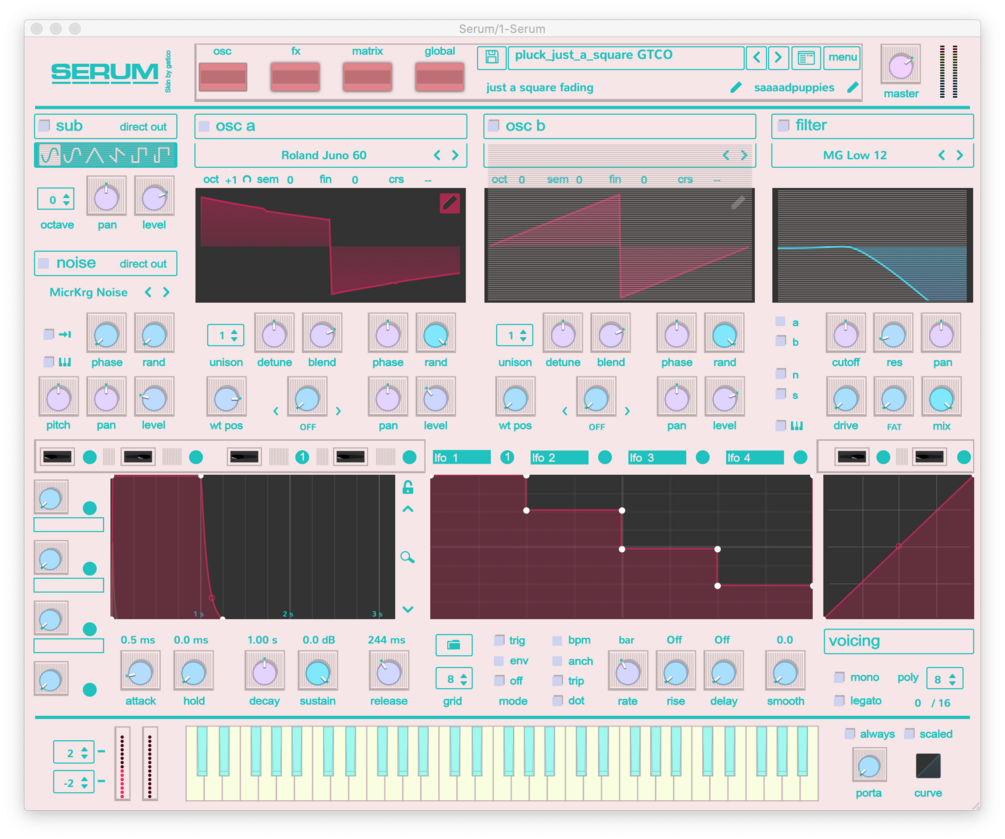Click the LFO shape folder icon
Screen dimensions: 1005x839
[x=455, y=645]
